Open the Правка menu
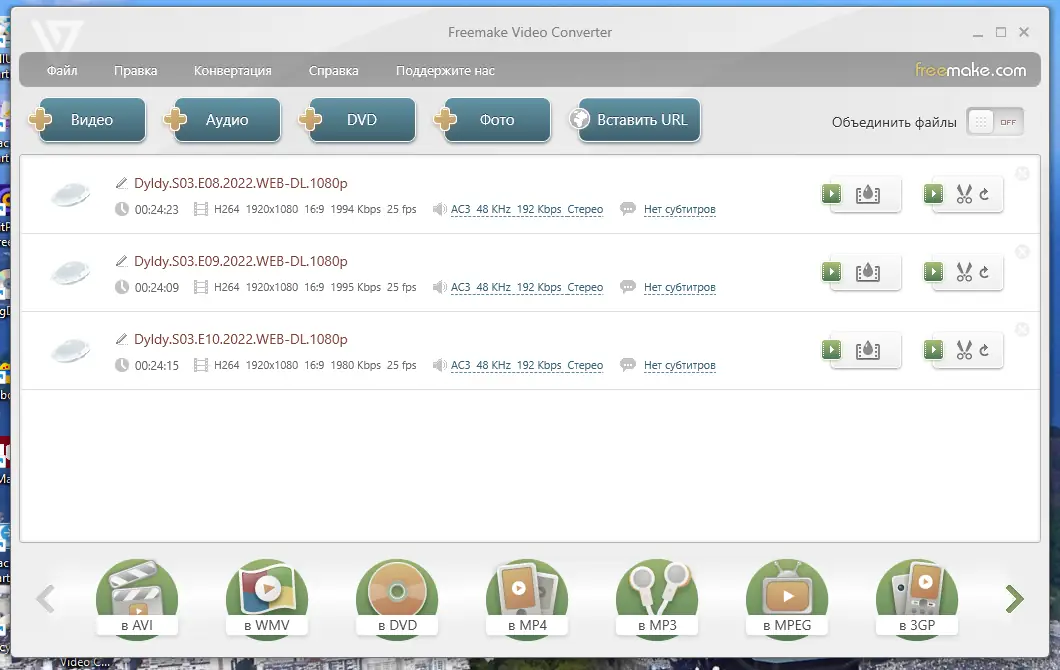 (135, 70)
